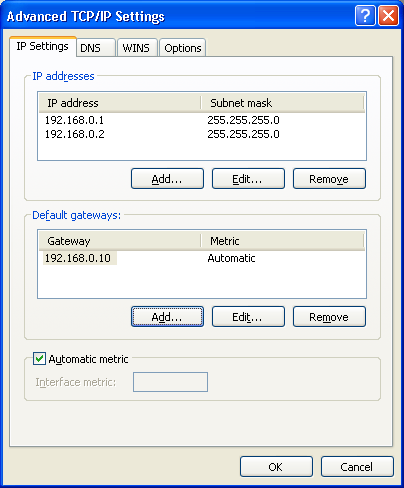Uncheck the Automatic metric checkbox

pos(39,359)
